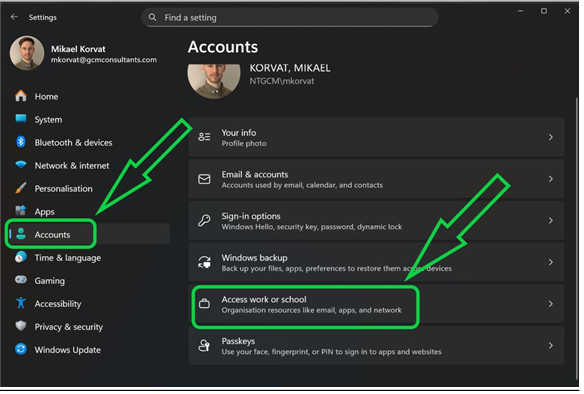Click the Windows backup icon
Image resolution: width=584 pixels, height=394 pixels.
(204, 262)
